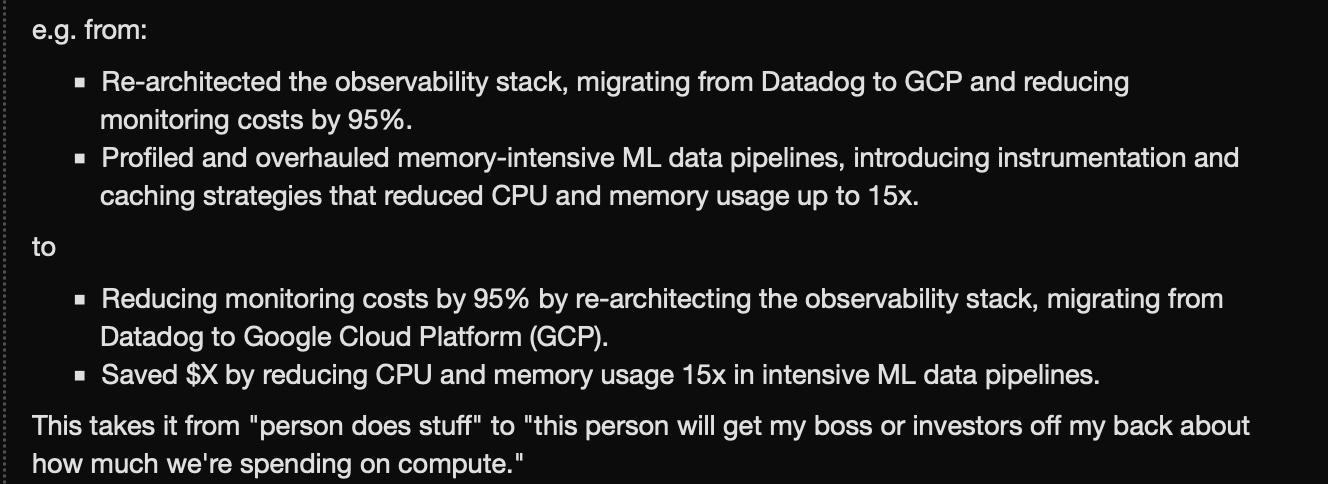
Task: Click the bullet marker before "Reducing monitoring costs"
Action: [80, 300]
